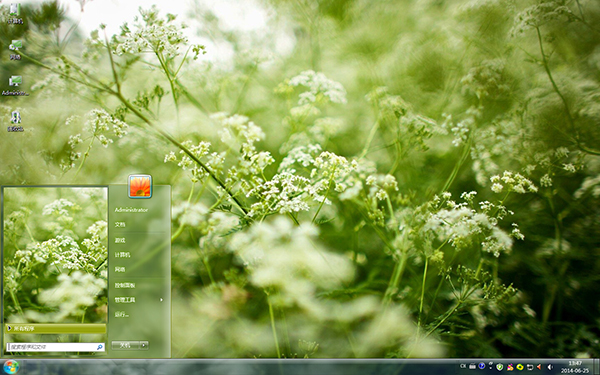600x375 pixels.
Task: Click the 关机 shutdown button
Action: (x=126, y=345)
